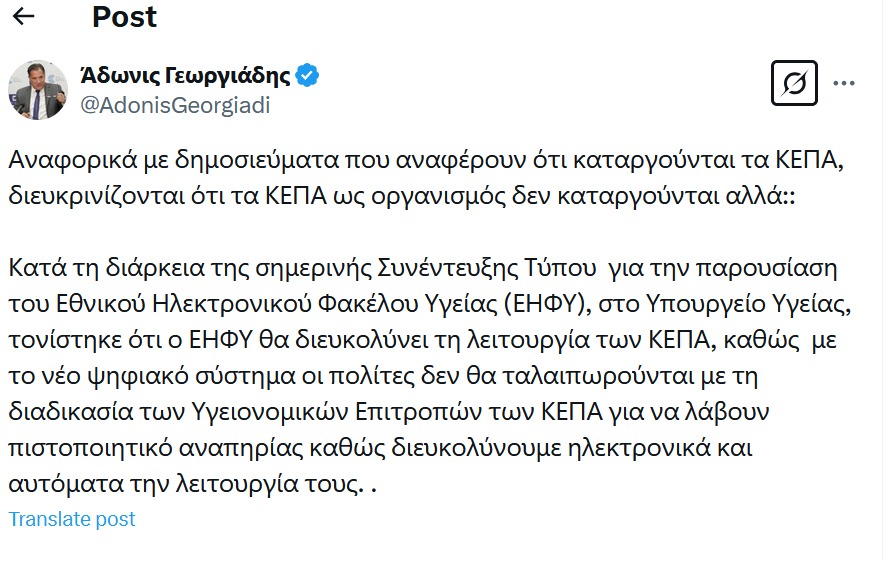Screen dimensions: 891x561
Task: Open the Grok explain post icon
Action: pyautogui.click(x=795, y=83)
